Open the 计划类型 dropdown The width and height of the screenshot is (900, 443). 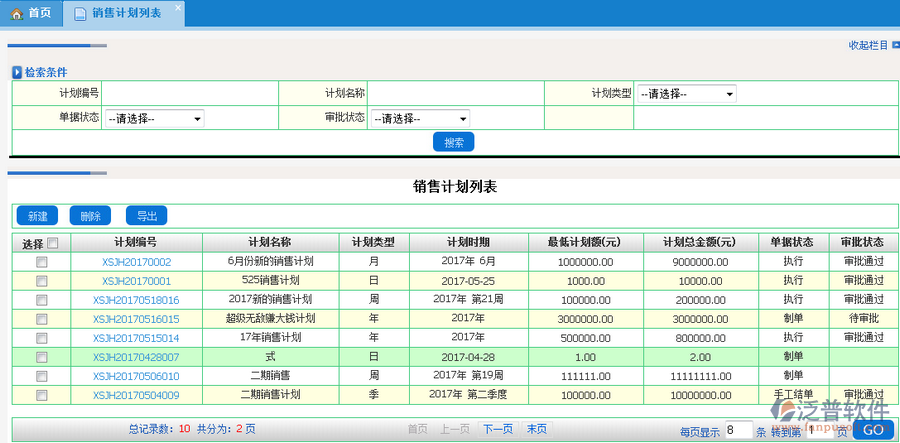(x=687, y=94)
